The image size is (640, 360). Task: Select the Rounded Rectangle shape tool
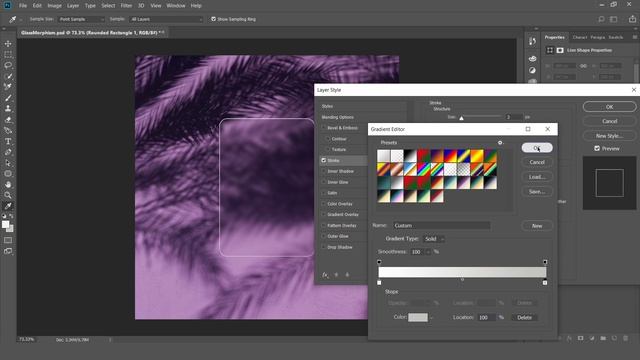coord(8,174)
